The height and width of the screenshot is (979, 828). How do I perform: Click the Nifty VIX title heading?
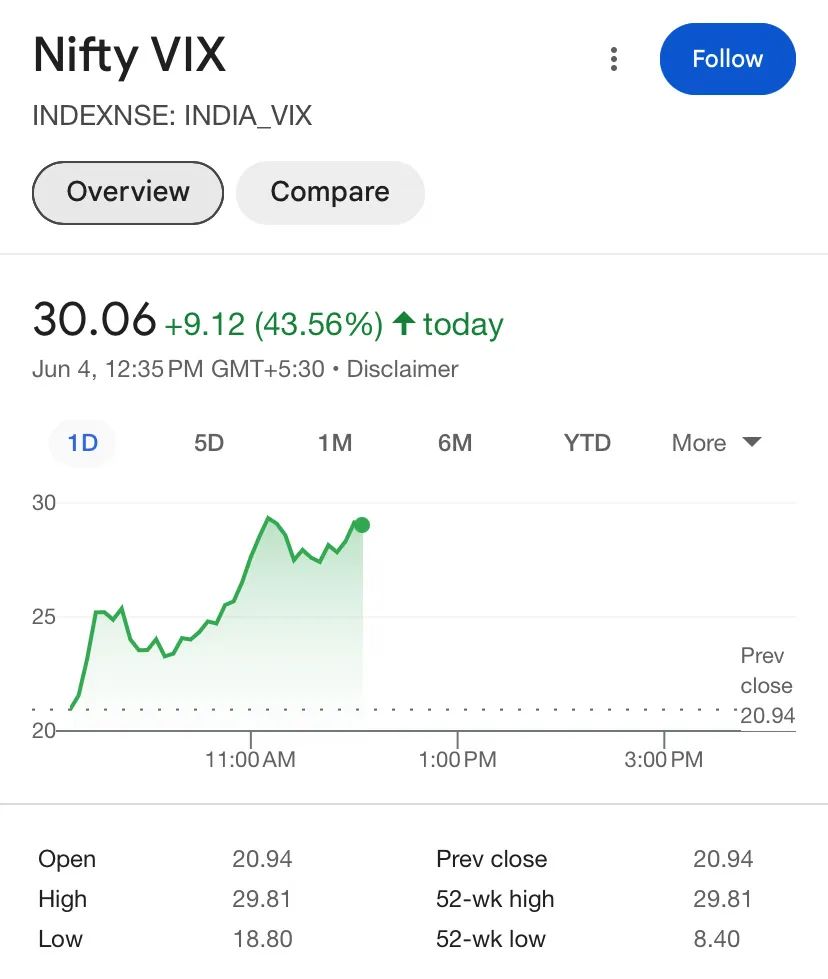tap(130, 55)
